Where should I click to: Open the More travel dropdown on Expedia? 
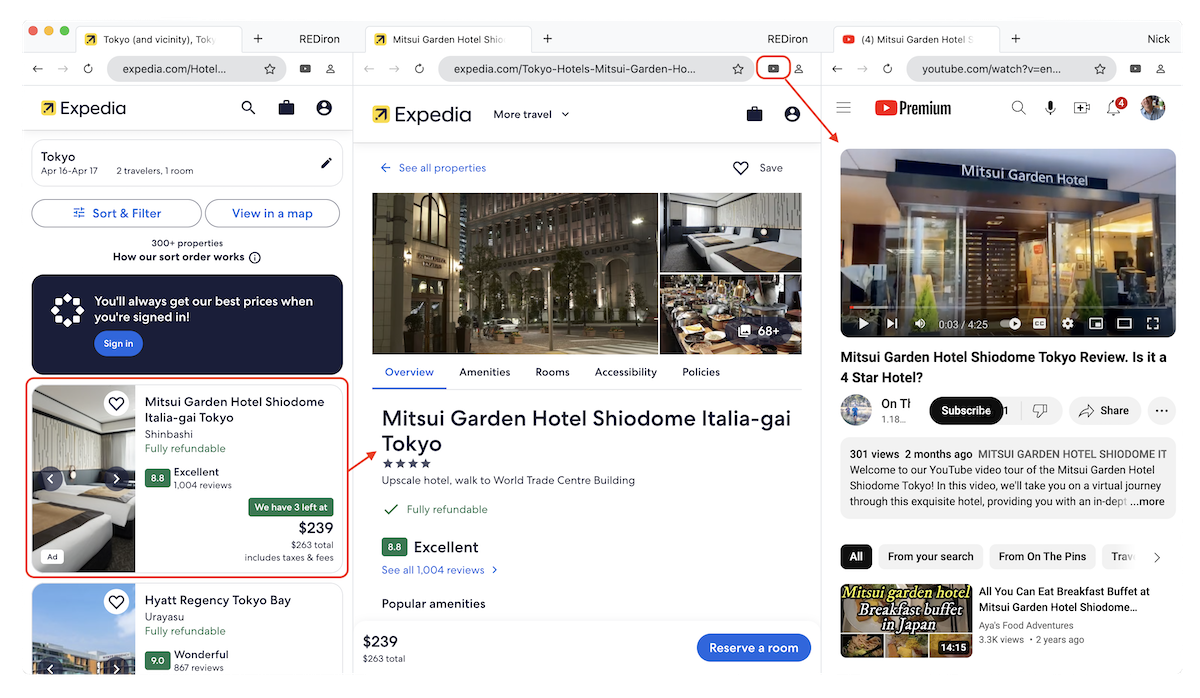tap(530, 114)
